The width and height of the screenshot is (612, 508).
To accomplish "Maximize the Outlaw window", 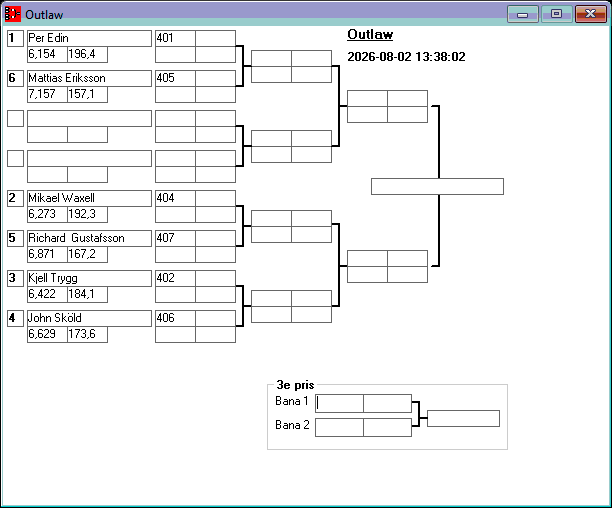I will click(557, 14).
